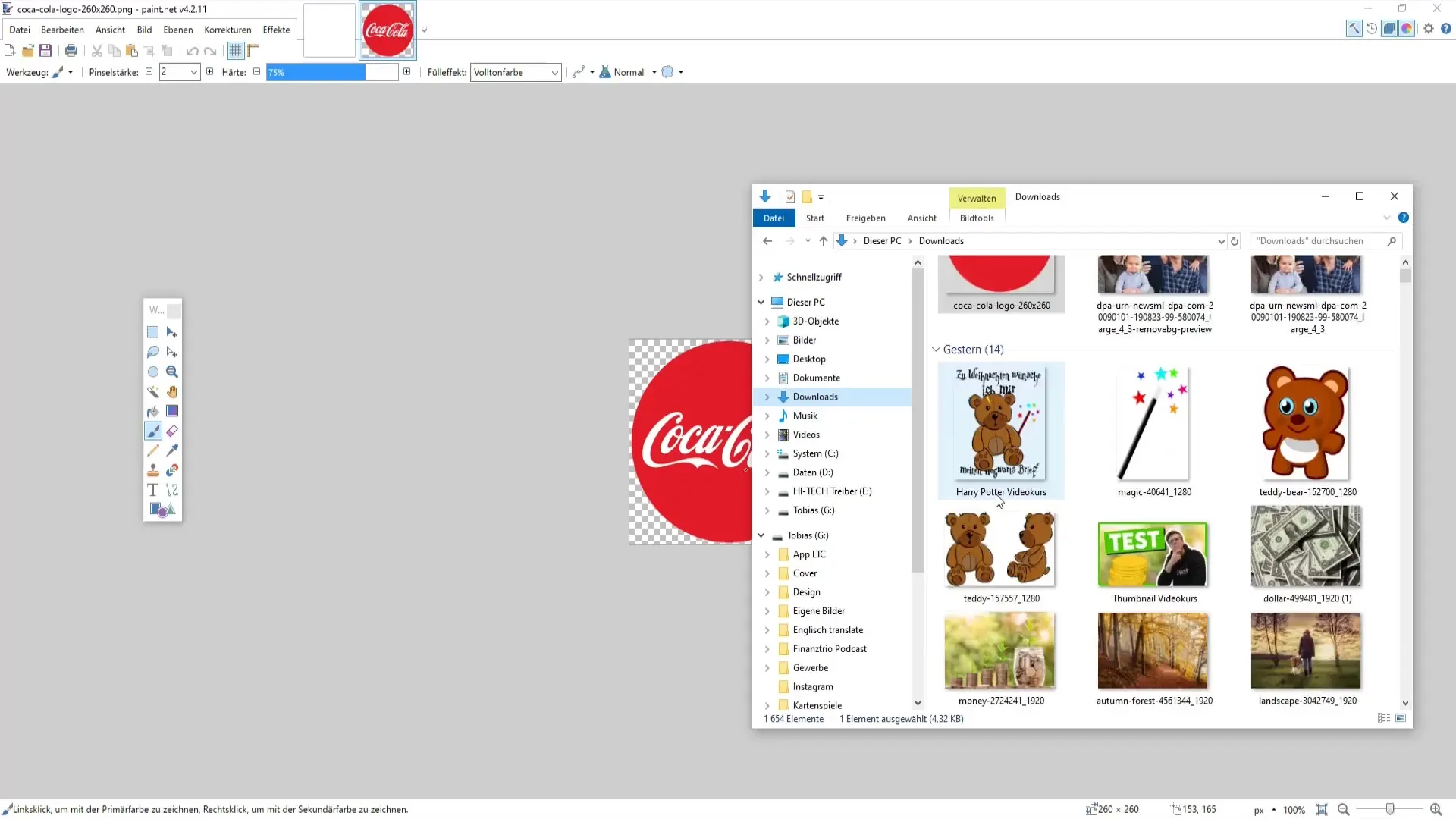The height and width of the screenshot is (819, 1456).
Task: Click the Cut scissors icon
Action: 97,51
